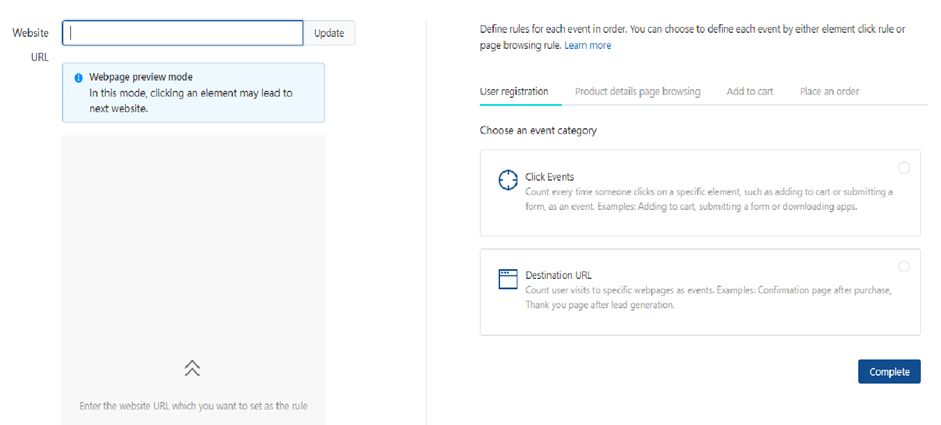This screenshot has height=425, width=941.
Task: Click the 'Enter the website URL' placeholder text
Action: (x=200, y=406)
